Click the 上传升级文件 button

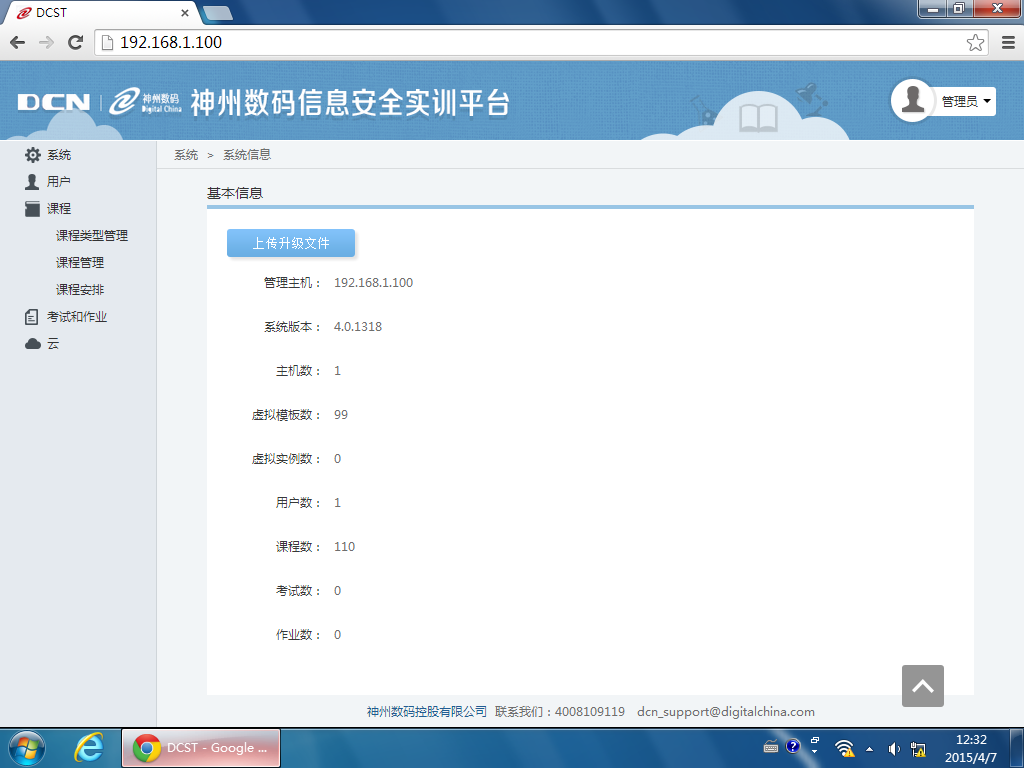pyautogui.click(x=291, y=243)
